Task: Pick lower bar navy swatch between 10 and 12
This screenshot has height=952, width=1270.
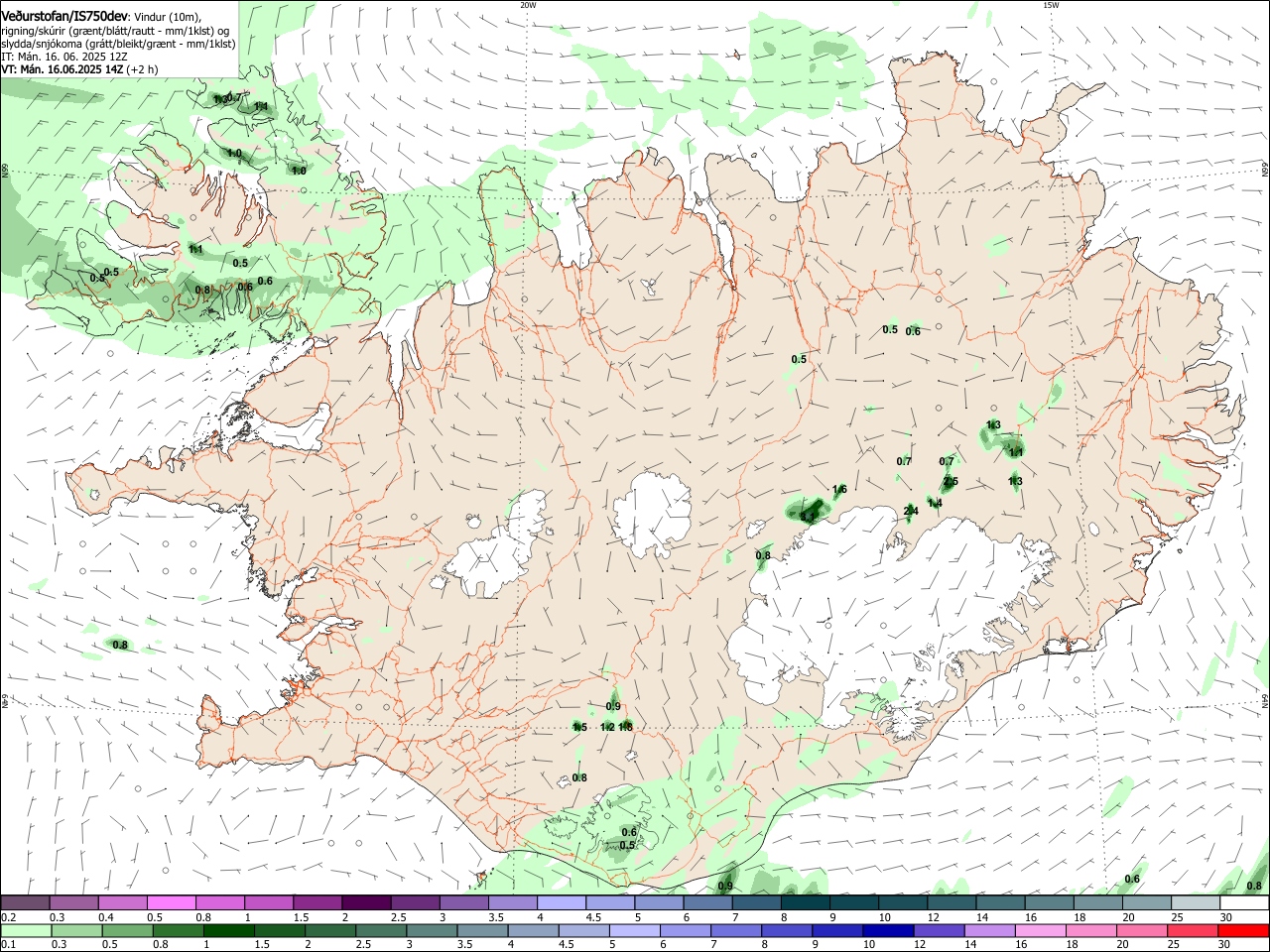Action: tap(889, 930)
